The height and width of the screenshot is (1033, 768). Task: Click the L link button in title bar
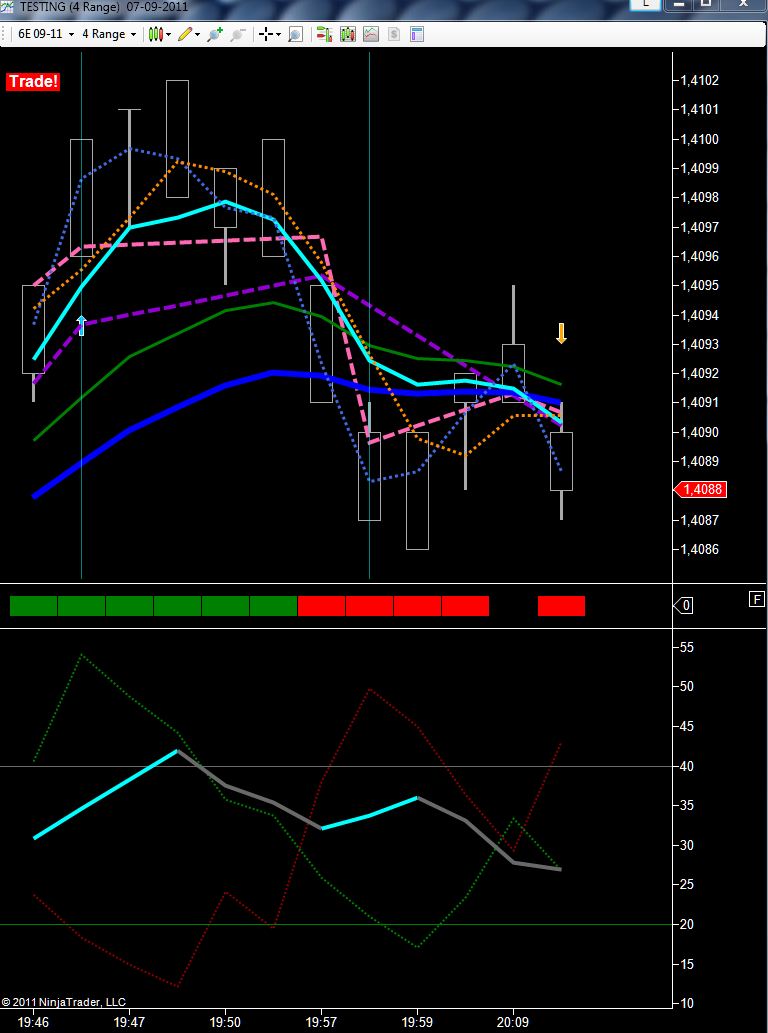click(x=646, y=3)
